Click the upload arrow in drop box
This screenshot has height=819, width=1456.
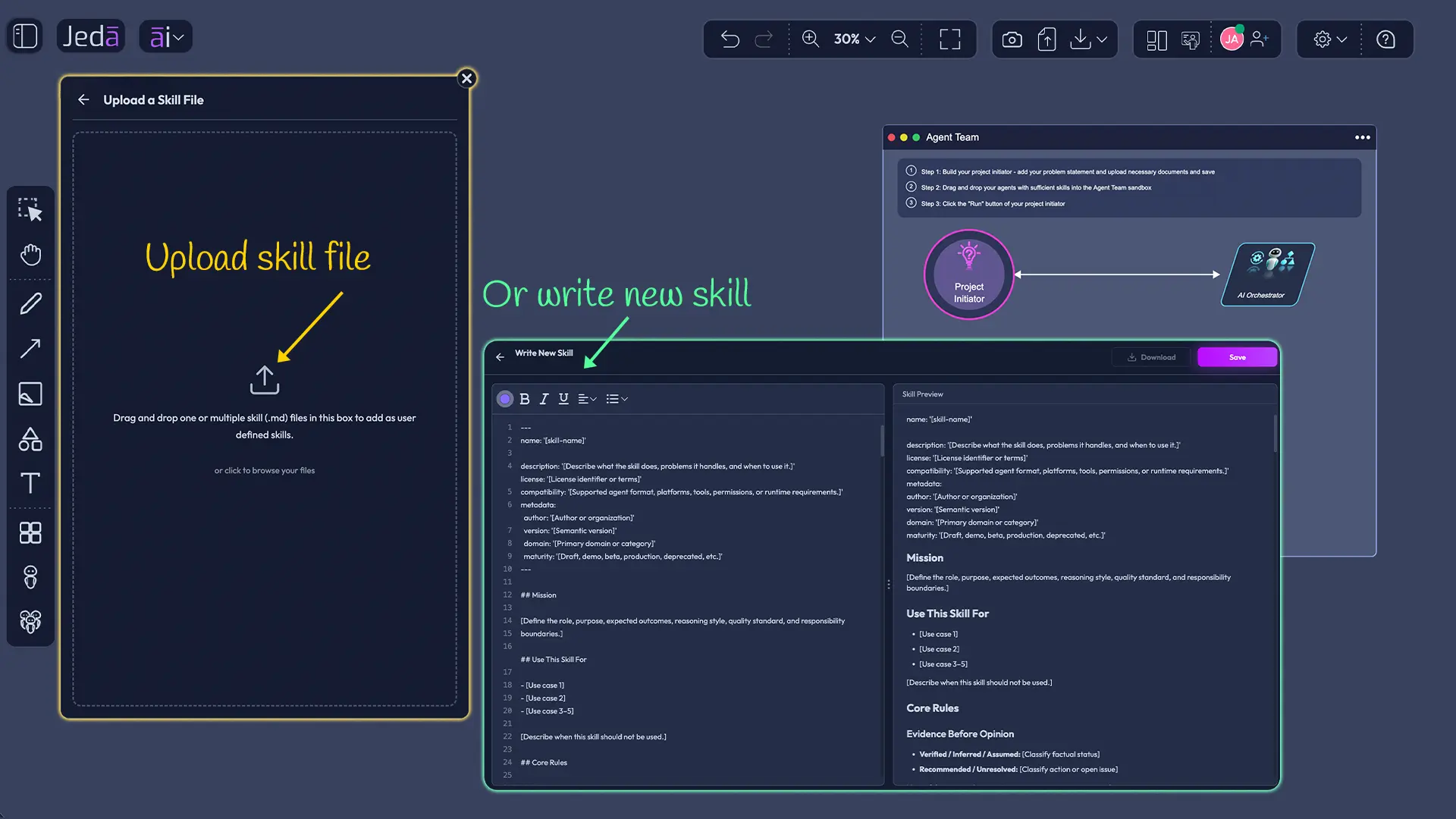(265, 380)
